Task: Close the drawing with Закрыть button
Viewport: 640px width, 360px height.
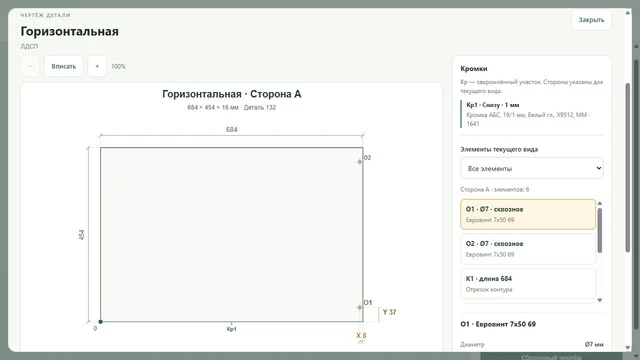Action: click(591, 20)
